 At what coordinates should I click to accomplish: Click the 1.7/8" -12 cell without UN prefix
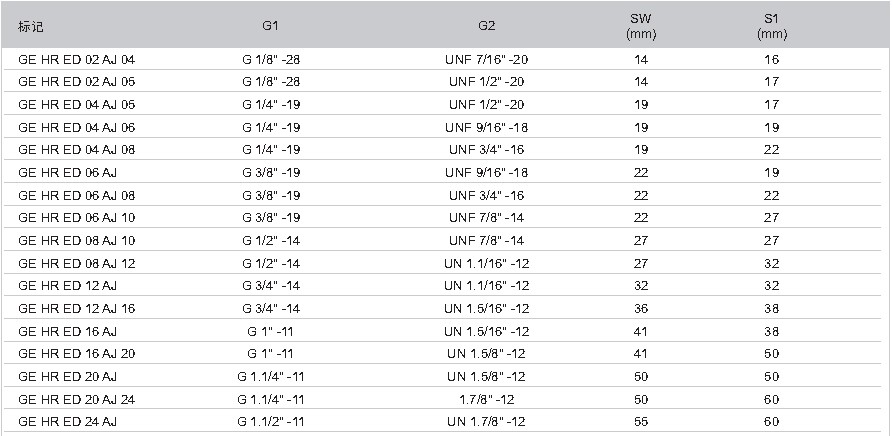coord(486,399)
